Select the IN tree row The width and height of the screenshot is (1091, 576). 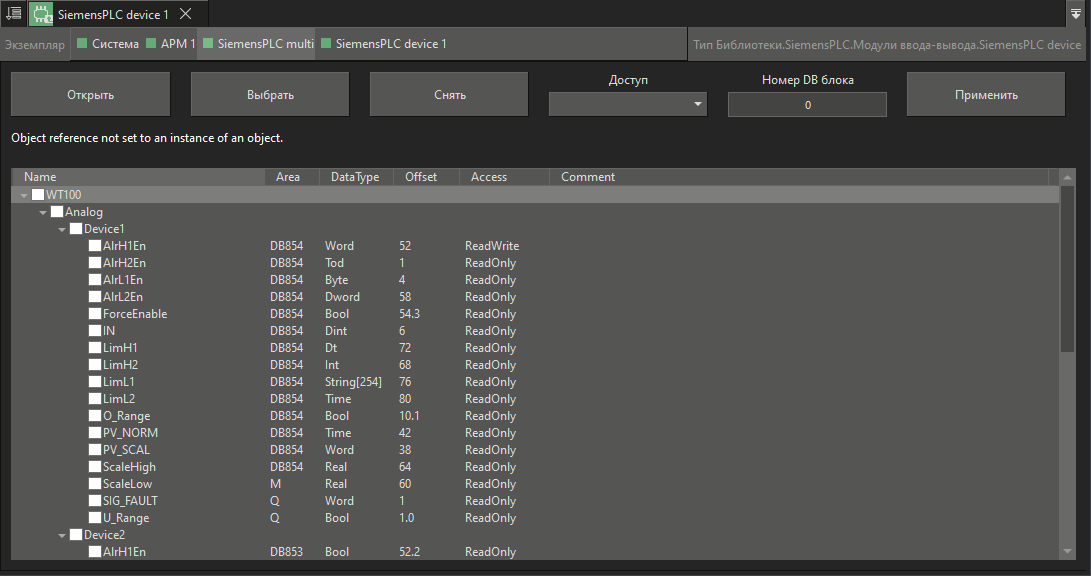click(x=536, y=331)
